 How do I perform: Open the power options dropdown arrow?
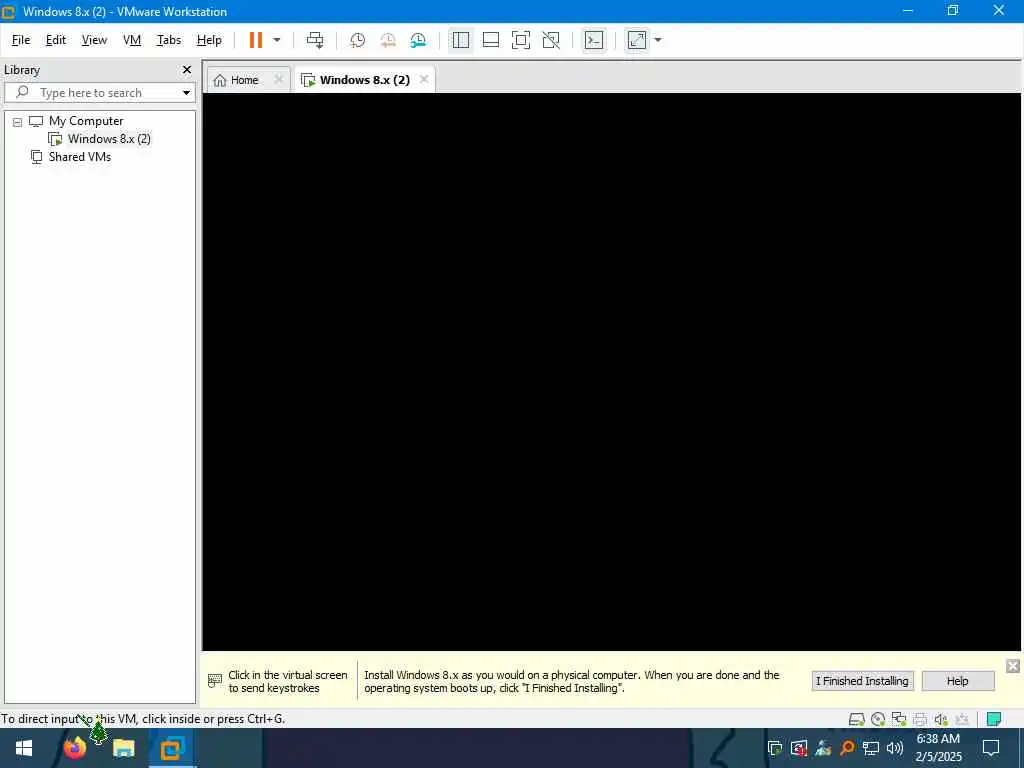click(x=277, y=40)
